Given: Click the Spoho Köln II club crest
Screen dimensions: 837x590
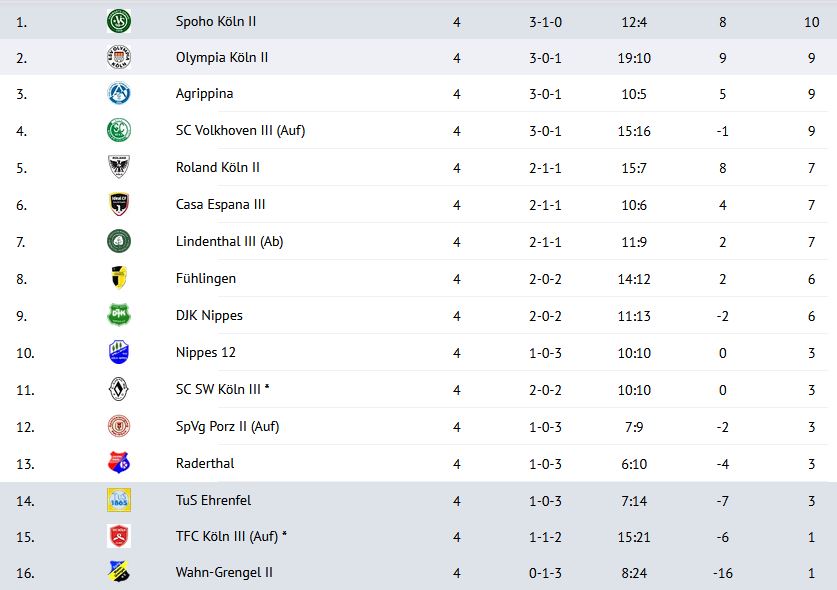Looking at the screenshot, I should point(119,21).
